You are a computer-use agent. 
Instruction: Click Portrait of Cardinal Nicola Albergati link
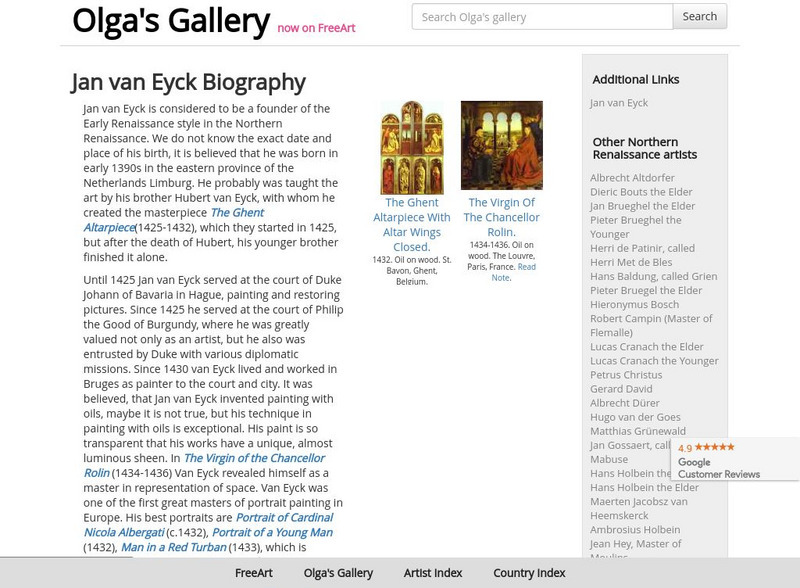pyautogui.click(x=283, y=517)
